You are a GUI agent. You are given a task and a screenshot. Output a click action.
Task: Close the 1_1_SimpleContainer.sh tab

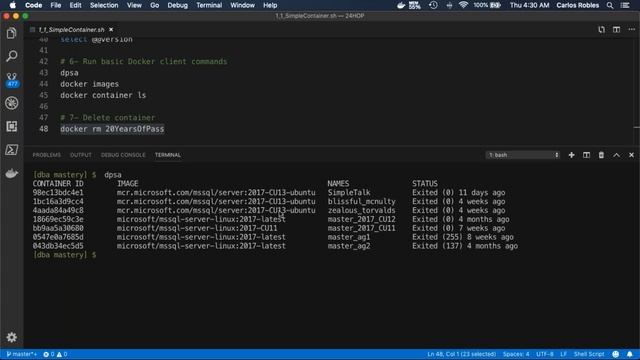(x=111, y=29)
